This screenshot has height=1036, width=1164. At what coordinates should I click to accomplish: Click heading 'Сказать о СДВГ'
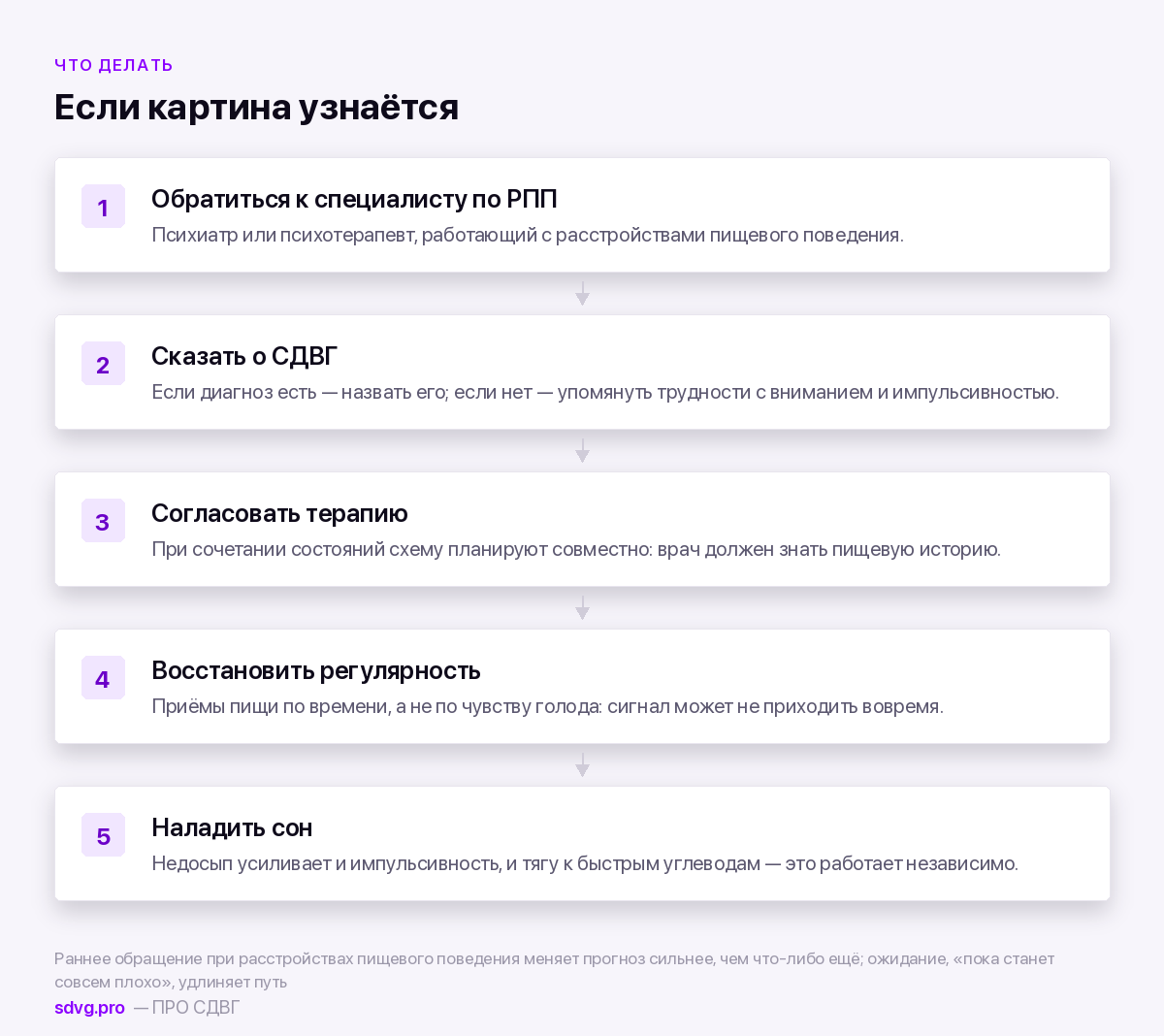coord(244,356)
